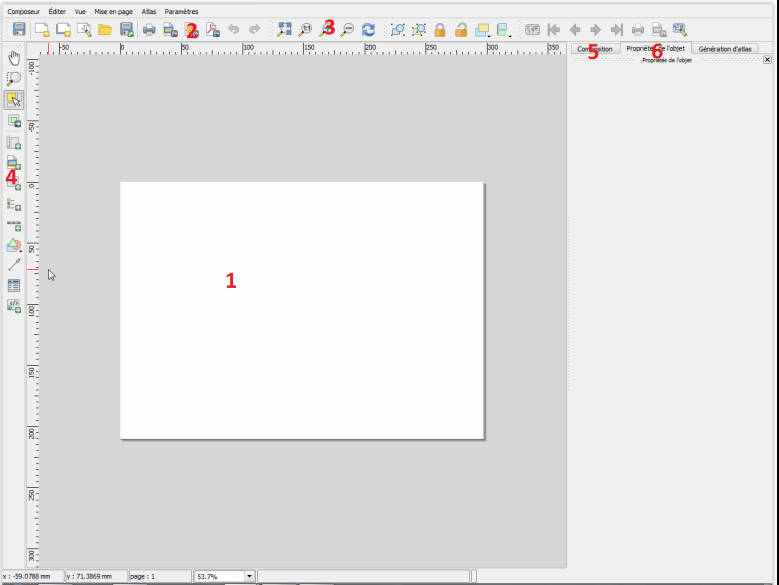Toggle atlas preview
Viewport: 779px width, 585px height.
click(x=532, y=30)
